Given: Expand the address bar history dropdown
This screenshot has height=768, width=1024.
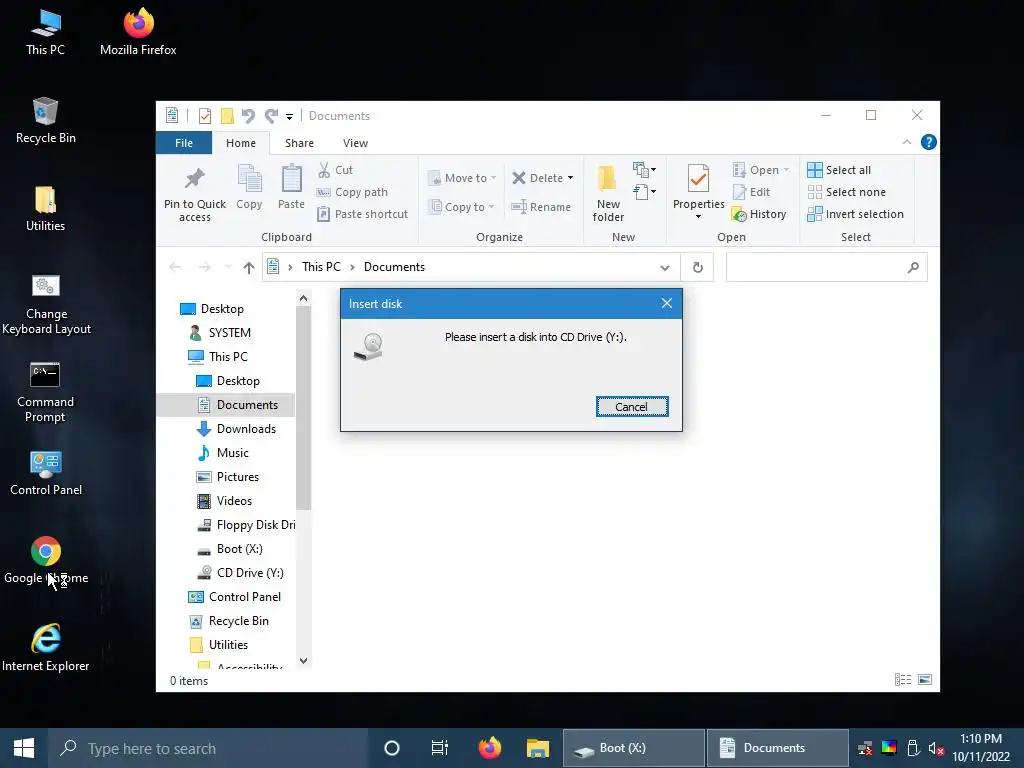Looking at the screenshot, I should click(664, 268).
